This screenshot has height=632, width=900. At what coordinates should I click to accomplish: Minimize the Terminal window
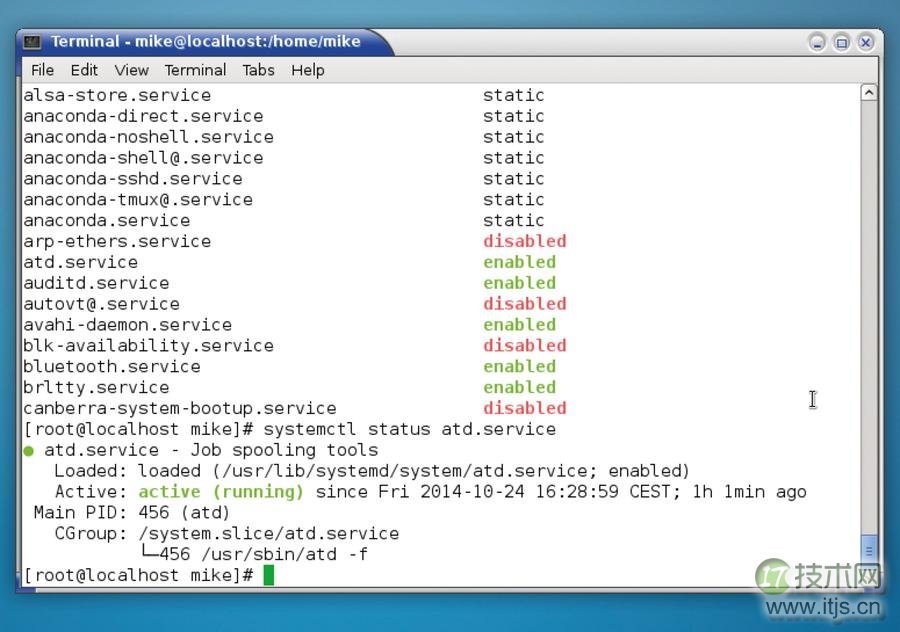(x=817, y=42)
